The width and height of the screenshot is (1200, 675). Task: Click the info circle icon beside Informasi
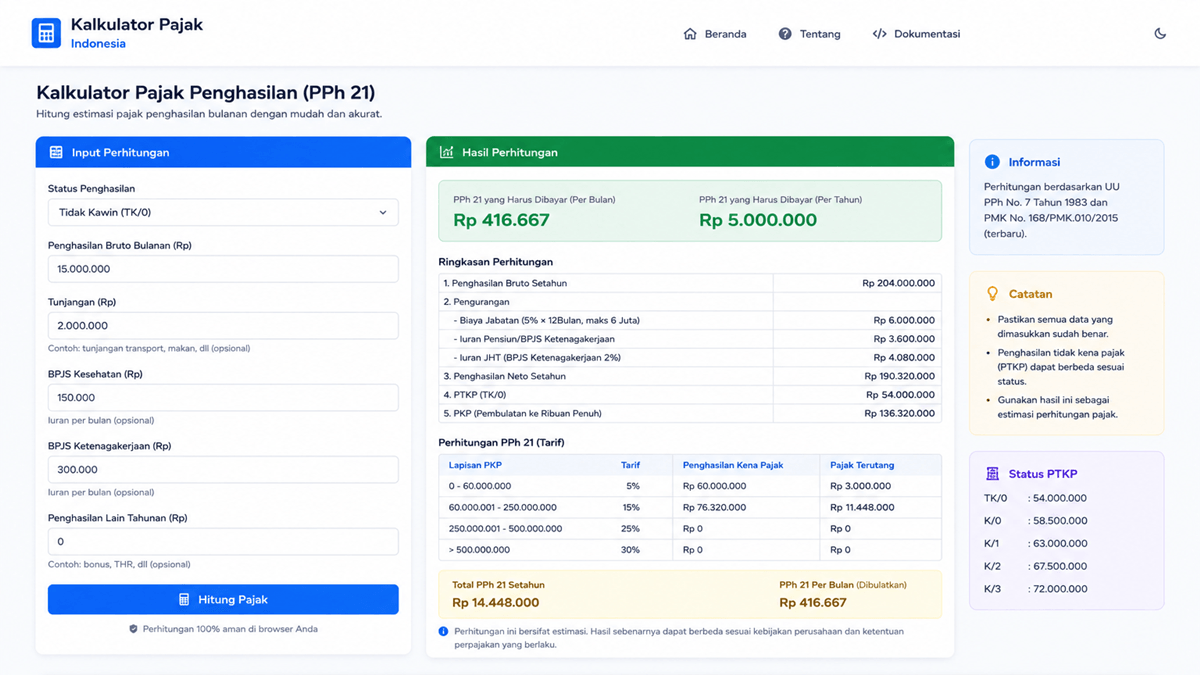coord(992,162)
